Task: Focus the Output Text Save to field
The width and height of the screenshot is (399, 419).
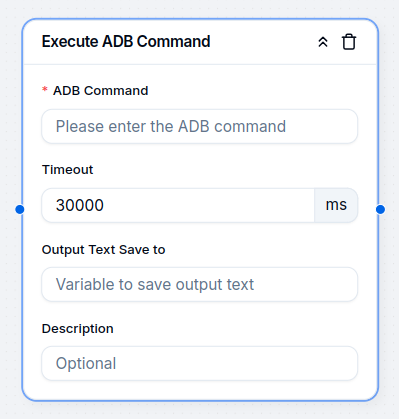Action: 200,284
